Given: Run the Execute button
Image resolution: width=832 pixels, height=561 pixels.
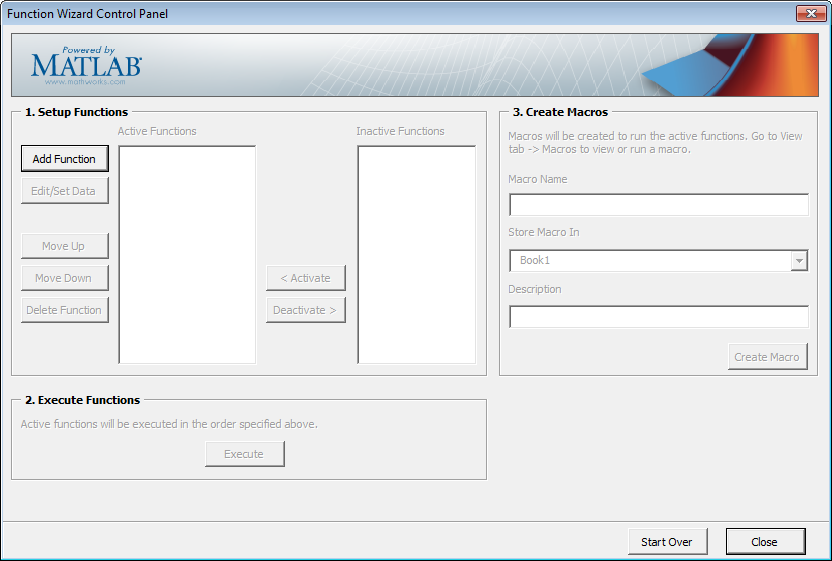Looking at the screenshot, I should (x=245, y=454).
